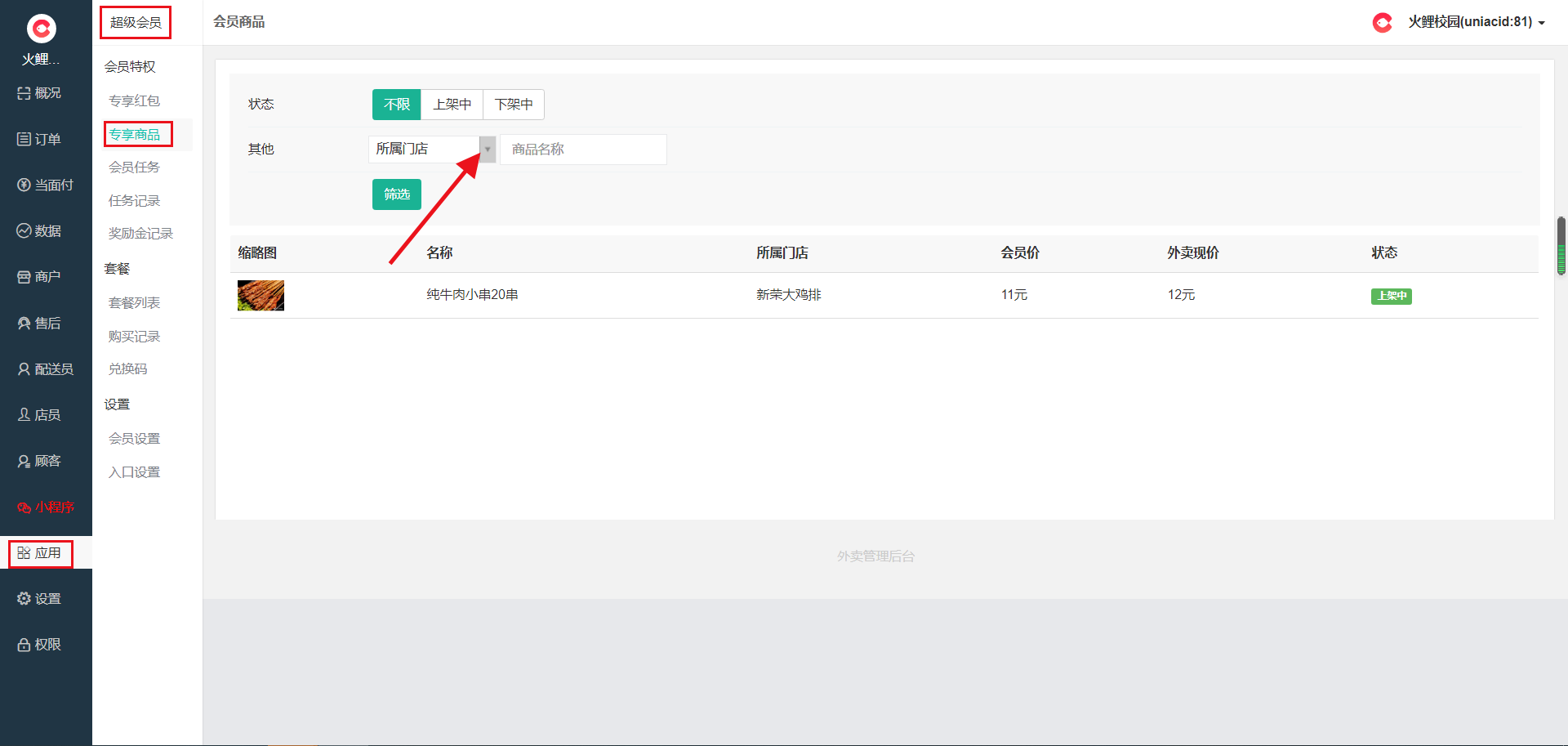Open 任务记录 menu item

pyautogui.click(x=135, y=200)
